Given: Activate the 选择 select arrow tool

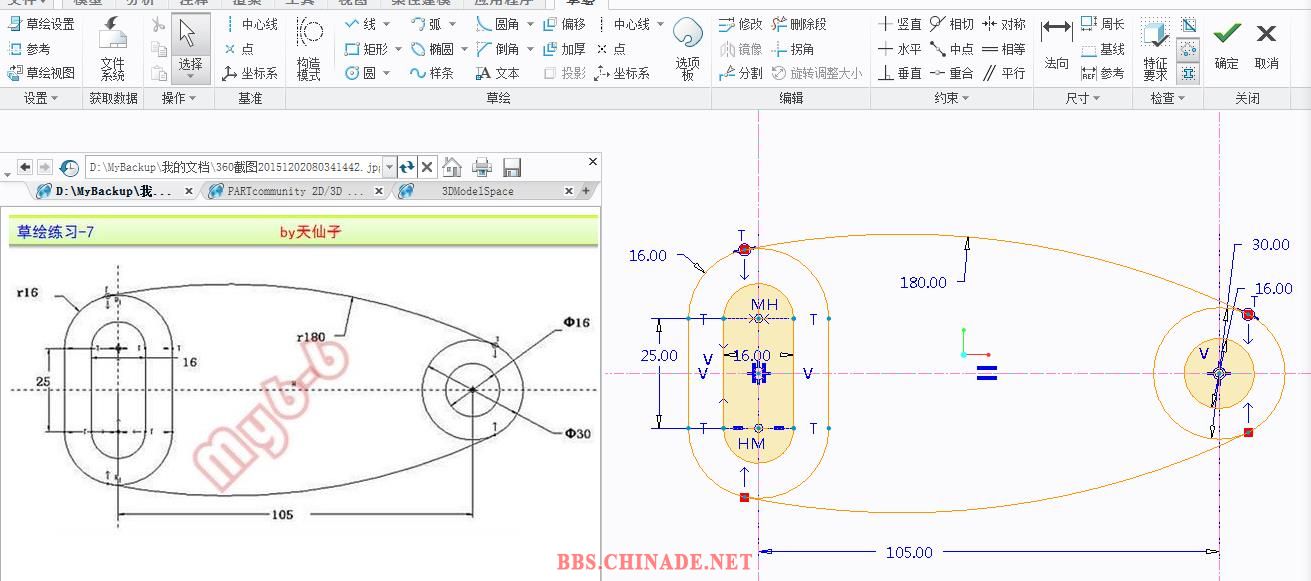Looking at the screenshot, I should click(x=190, y=36).
